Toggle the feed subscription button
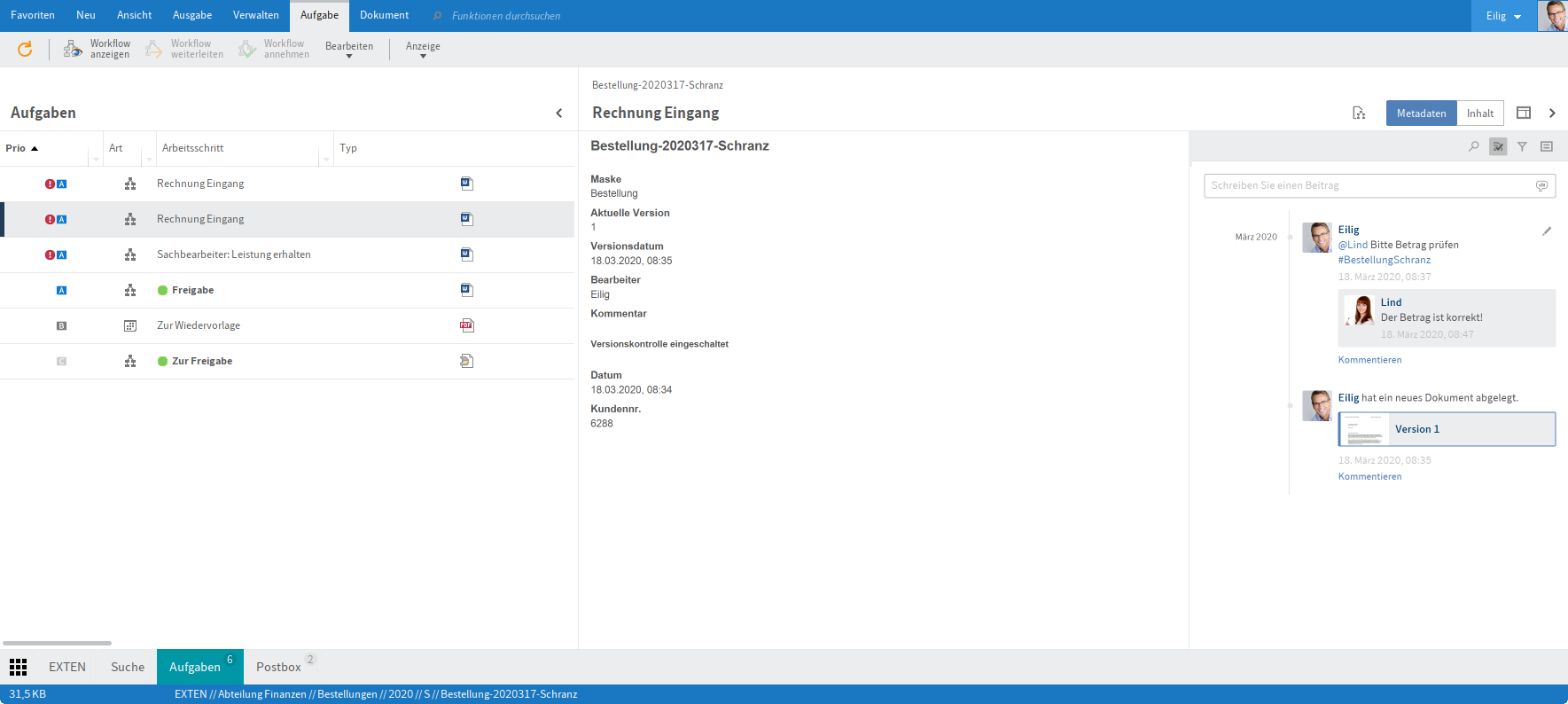 1498,146
